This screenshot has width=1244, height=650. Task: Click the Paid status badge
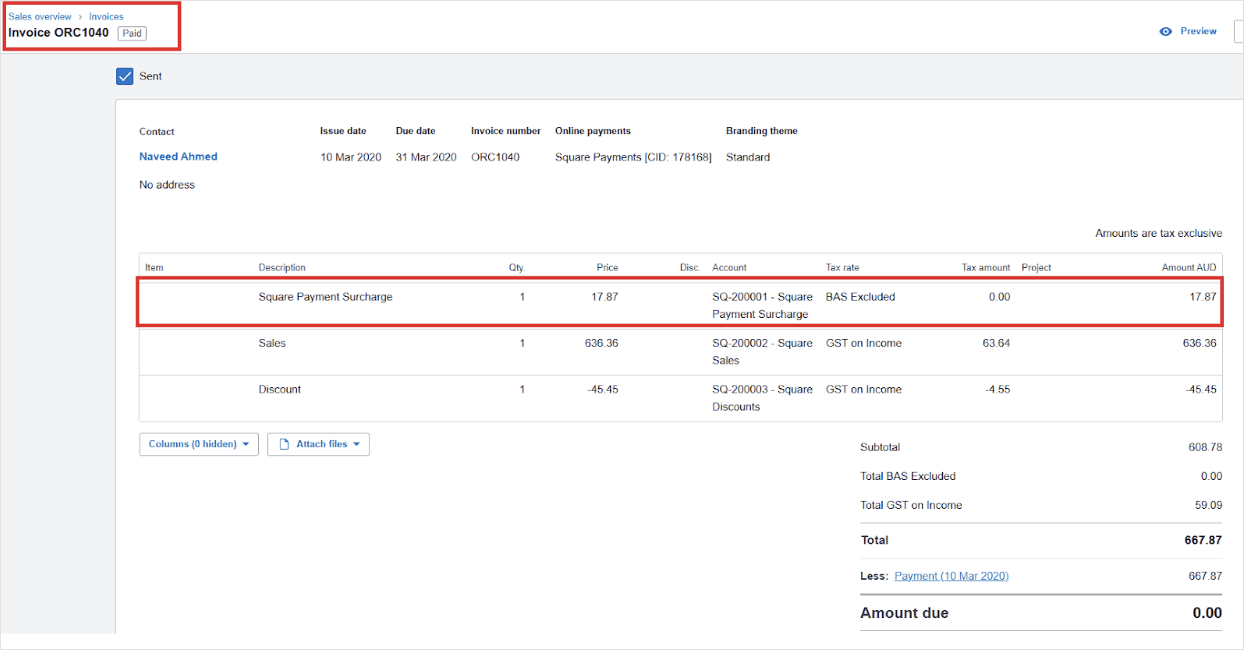132,33
